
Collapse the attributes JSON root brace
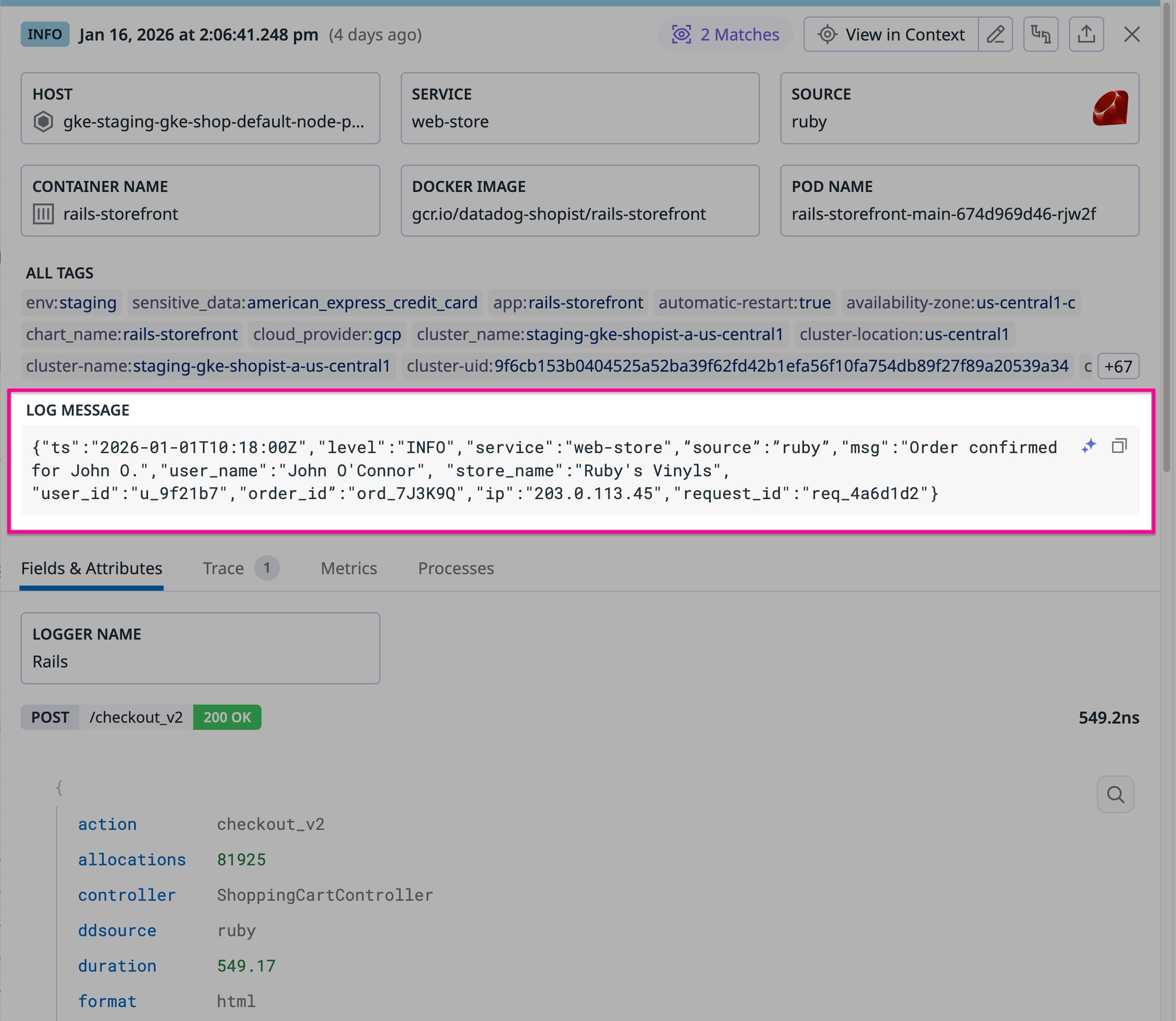pos(59,789)
